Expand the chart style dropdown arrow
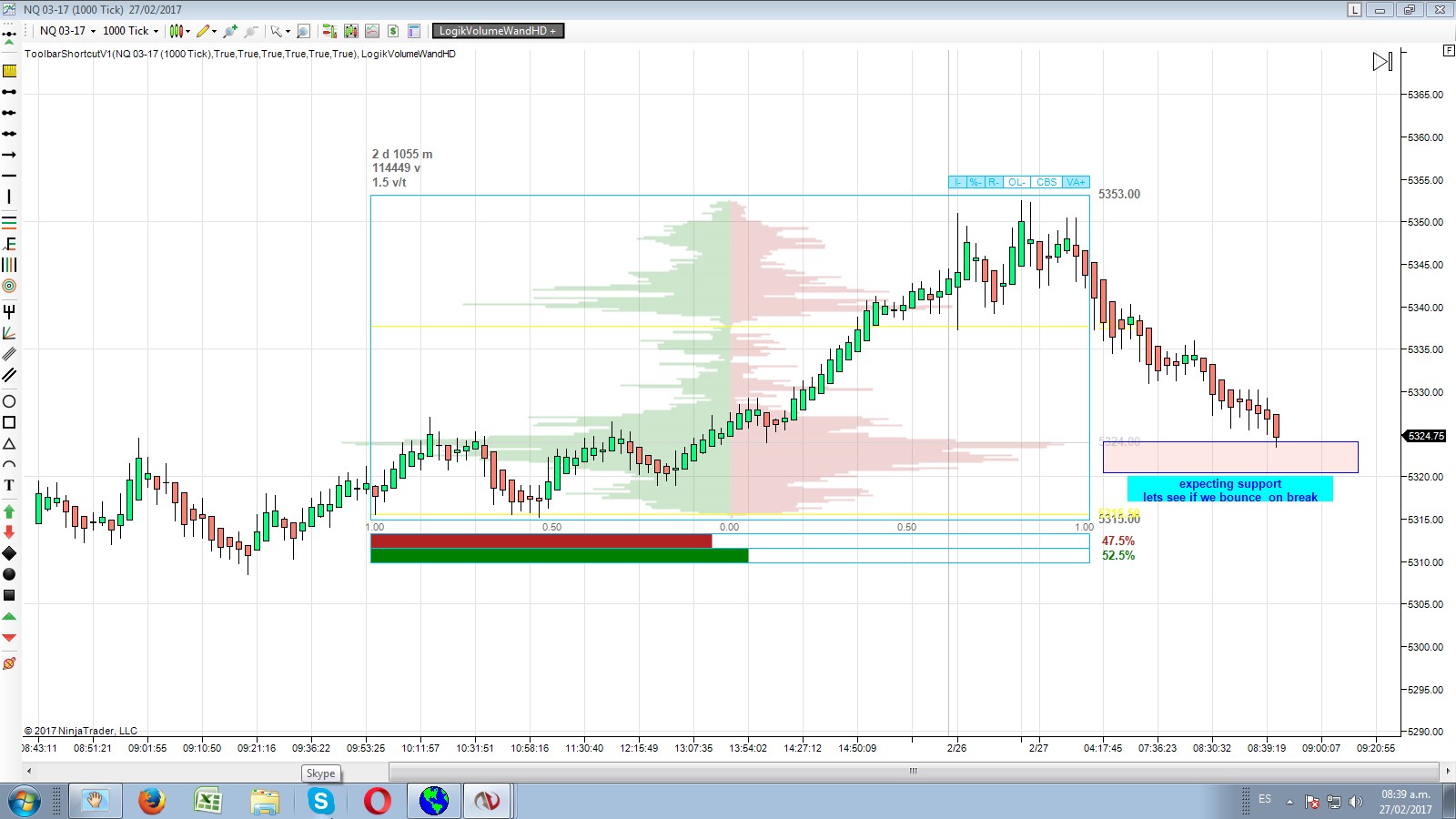1456x819 pixels. coord(187,31)
